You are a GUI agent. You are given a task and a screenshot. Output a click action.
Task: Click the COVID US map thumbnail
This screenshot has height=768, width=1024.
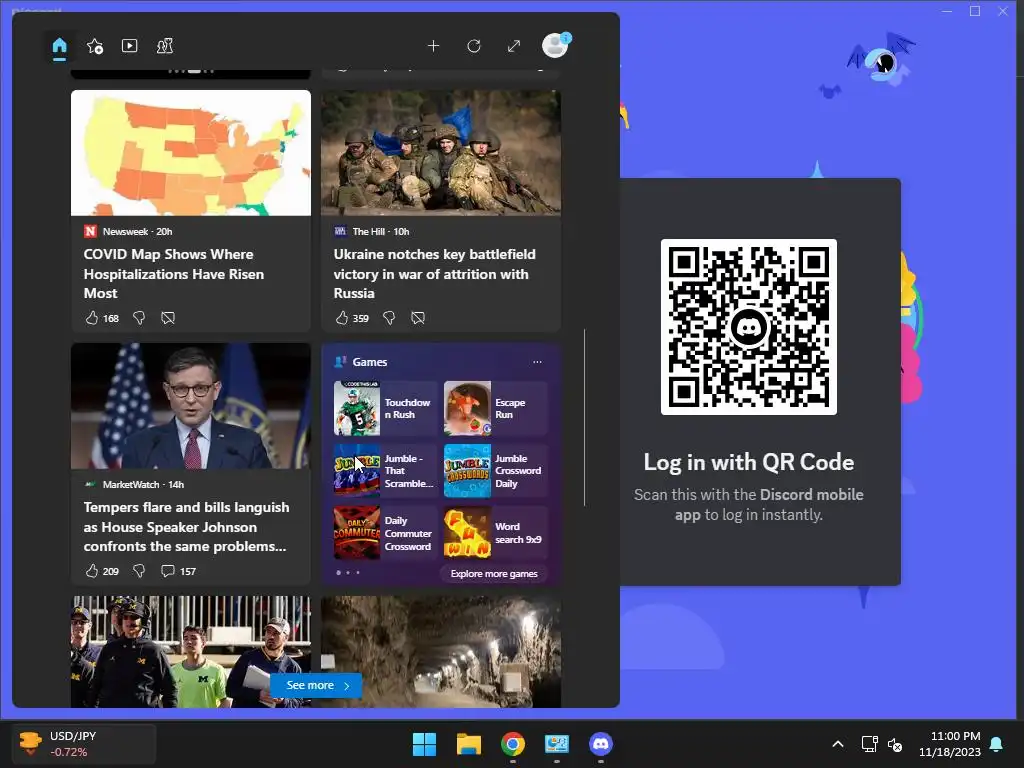pyautogui.click(x=191, y=153)
